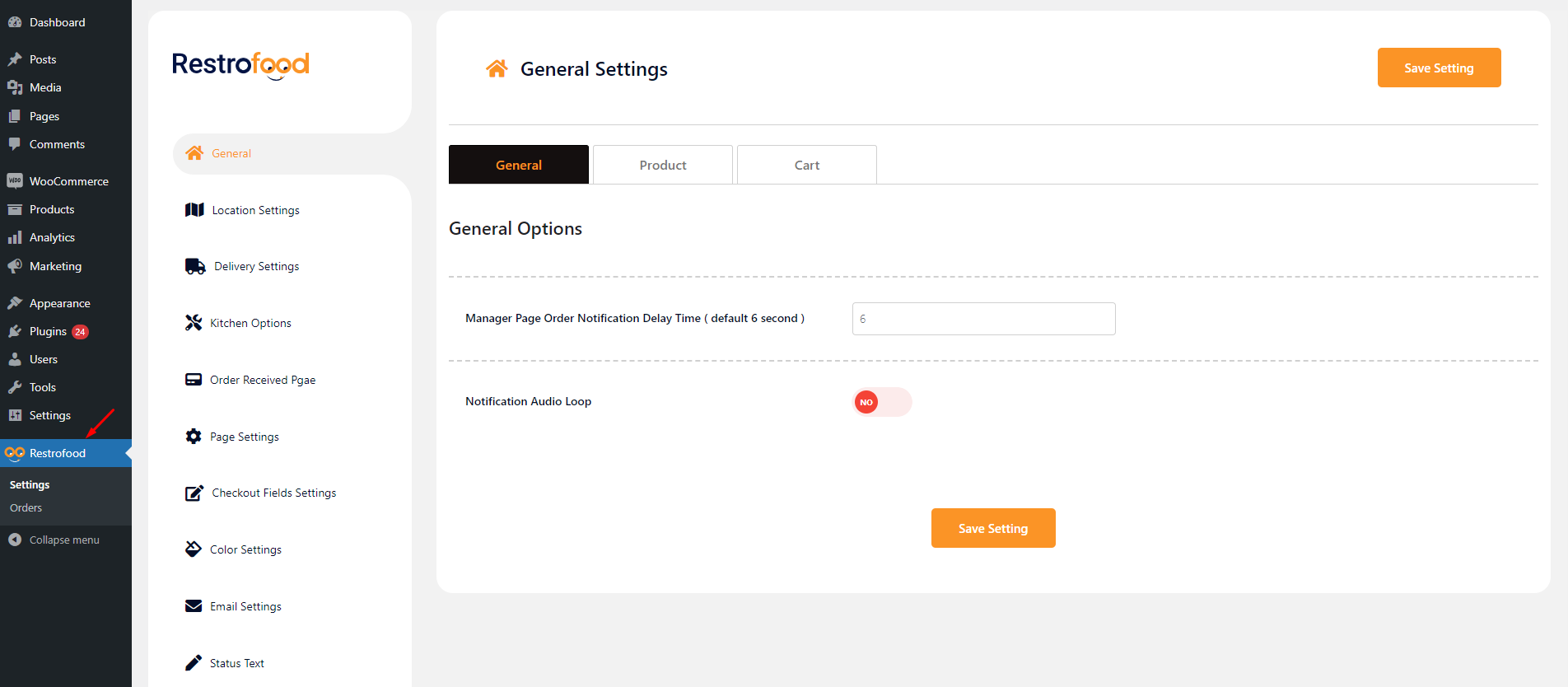Image resolution: width=1568 pixels, height=687 pixels.
Task: Click the Status Text pencil icon
Action: pyautogui.click(x=194, y=663)
